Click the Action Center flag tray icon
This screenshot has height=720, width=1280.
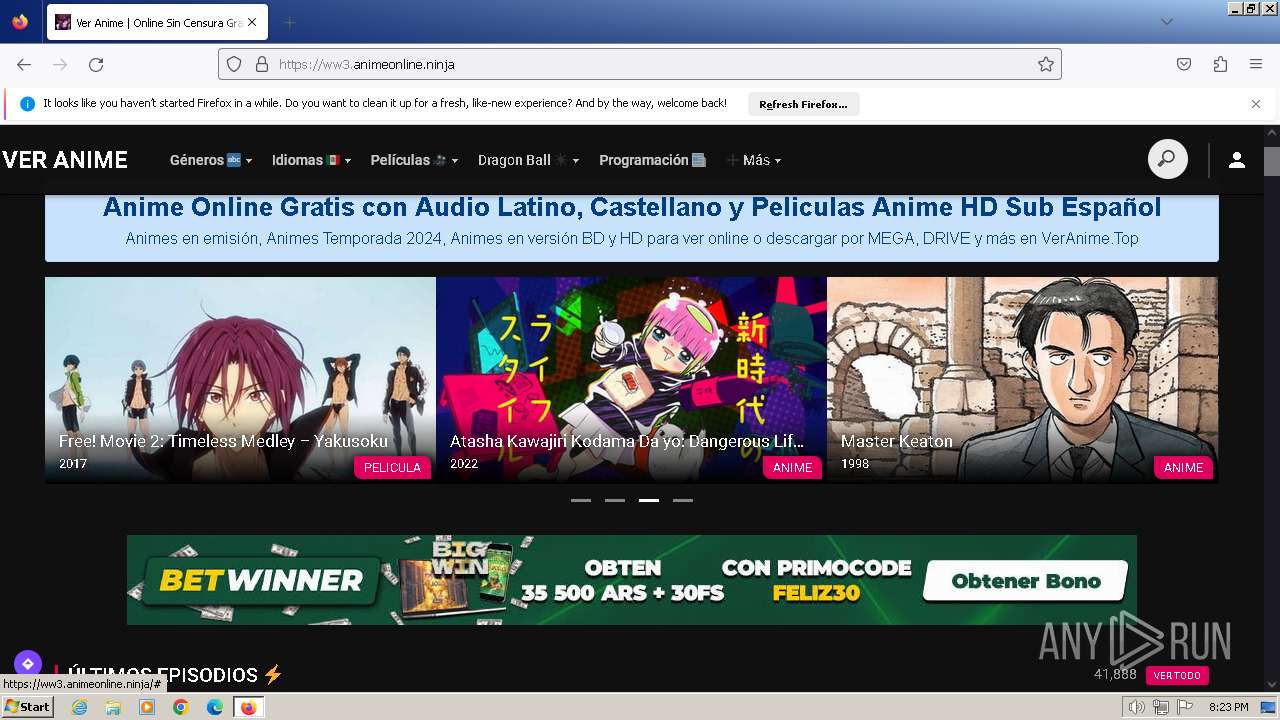(x=1184, y=707)
